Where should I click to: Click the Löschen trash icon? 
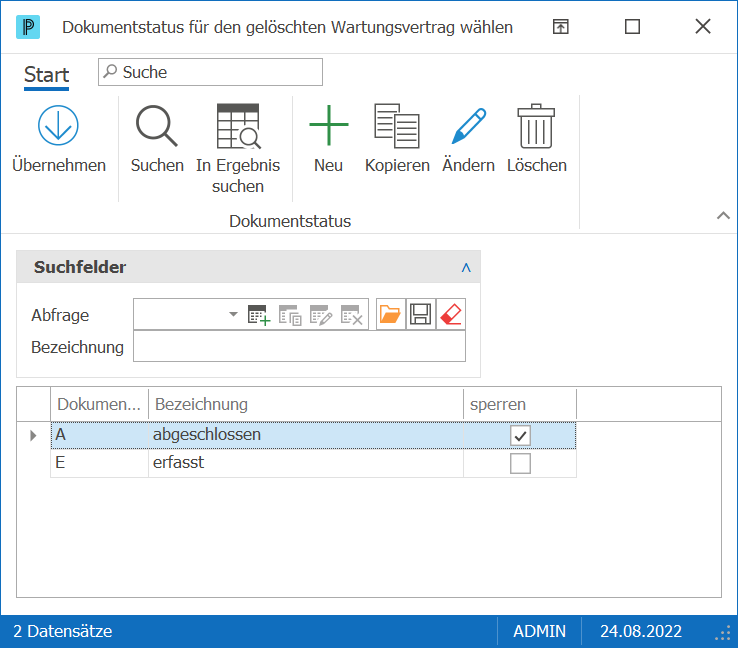click(536, 126)
